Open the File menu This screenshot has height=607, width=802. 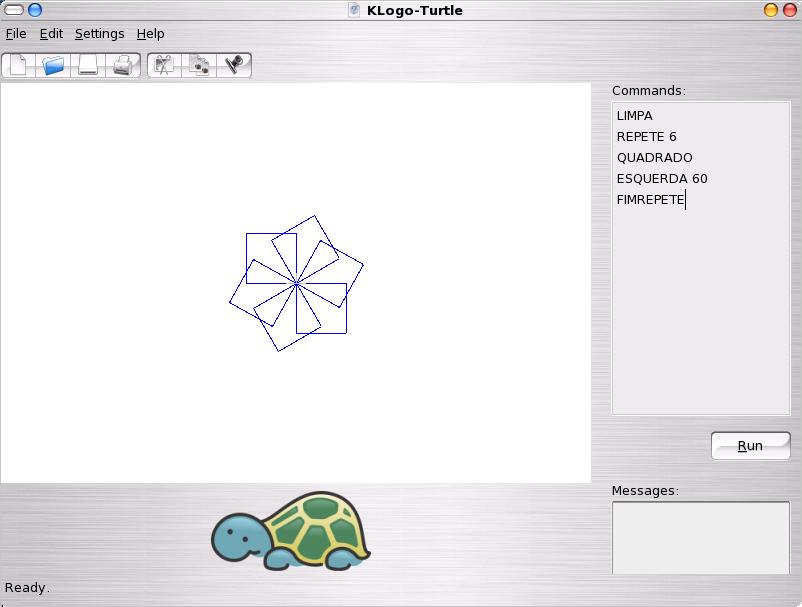pyautogui.click(x=16, y=34)
